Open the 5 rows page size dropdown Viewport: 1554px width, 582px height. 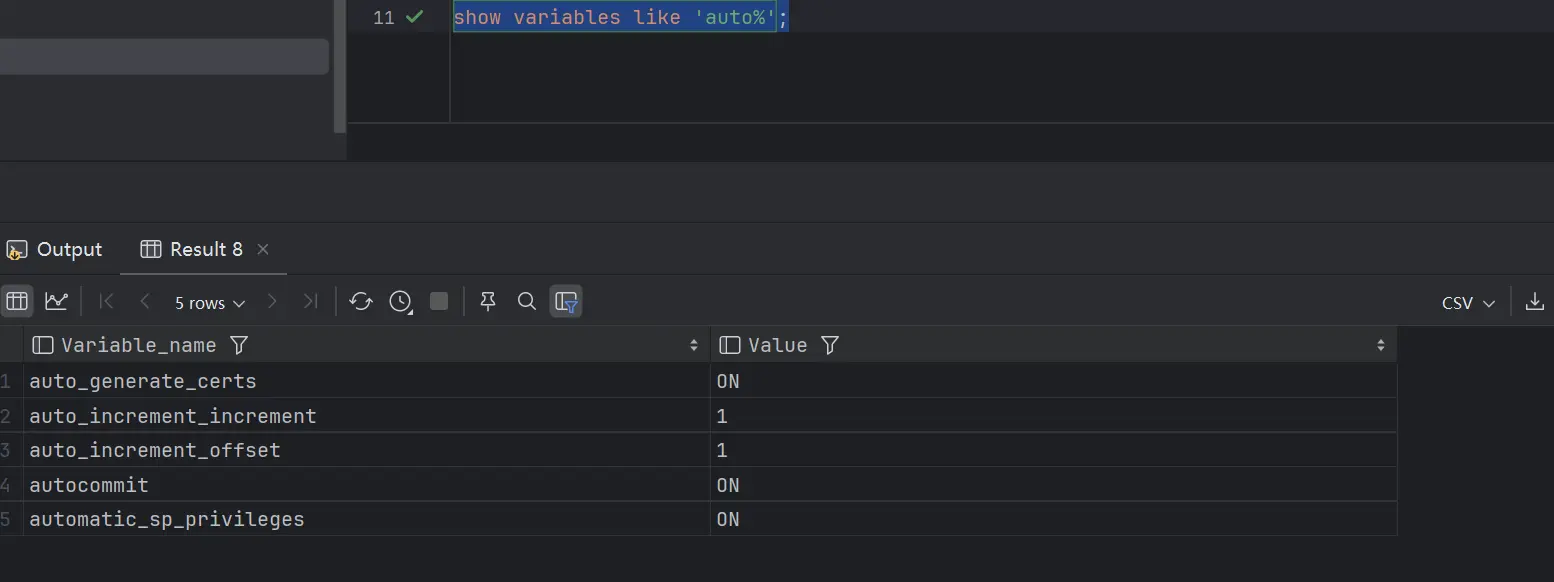tap(209, 302)
